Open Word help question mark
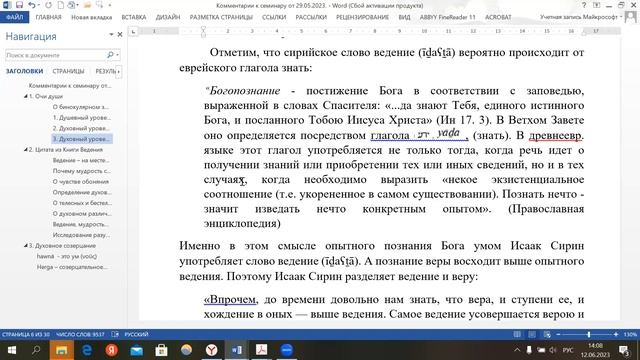Image resolution: width=640 pixels, height=360 pixels. pyautogui.click(x=584, y=5)
